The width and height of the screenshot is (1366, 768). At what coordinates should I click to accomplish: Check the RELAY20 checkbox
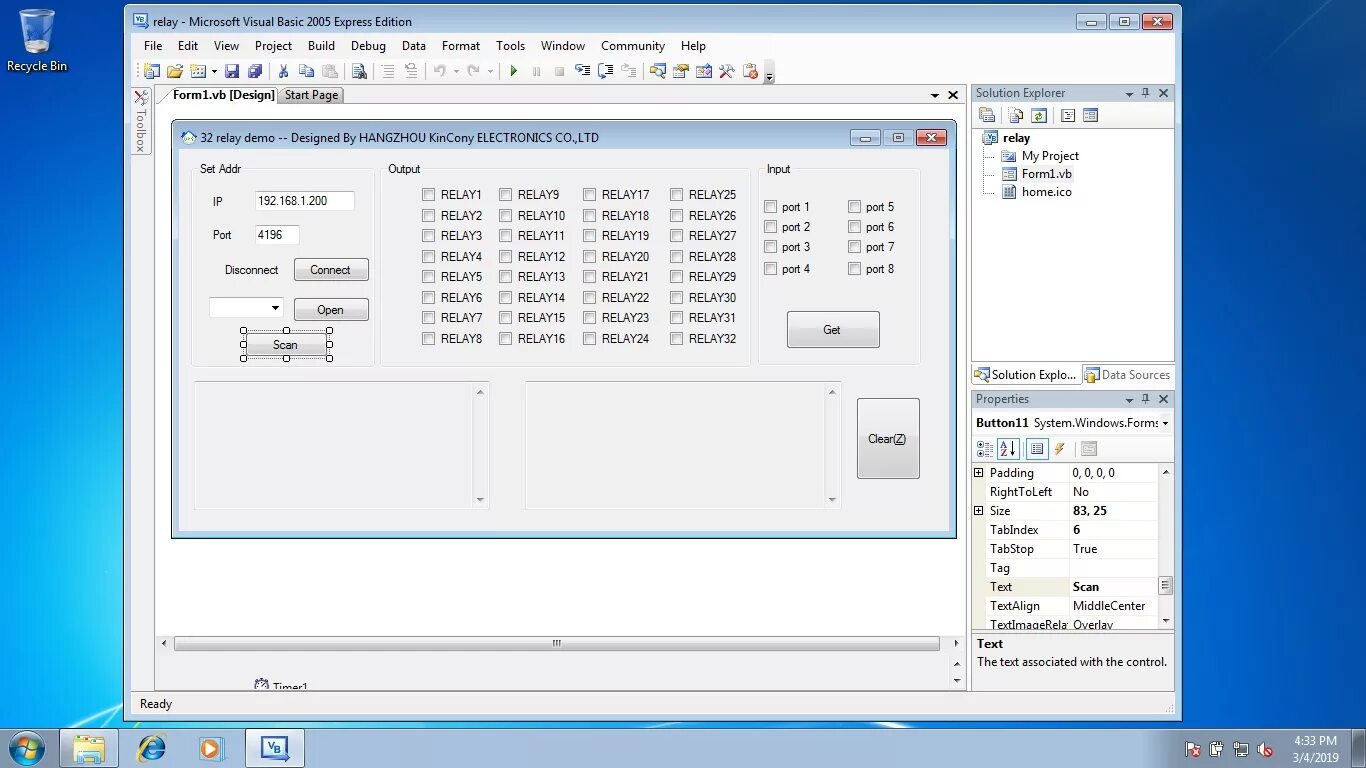pyautogui.click(x=589, y=257)
